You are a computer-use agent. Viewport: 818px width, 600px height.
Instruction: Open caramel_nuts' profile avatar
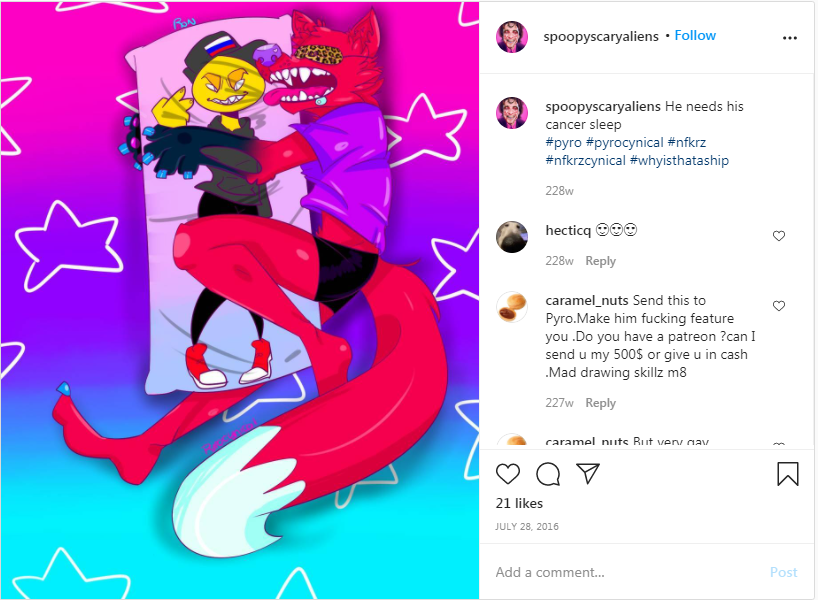point(512,307)
